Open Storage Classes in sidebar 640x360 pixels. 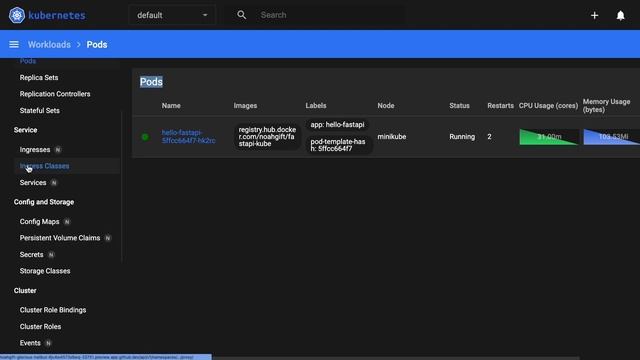click(x=45, y=271)
